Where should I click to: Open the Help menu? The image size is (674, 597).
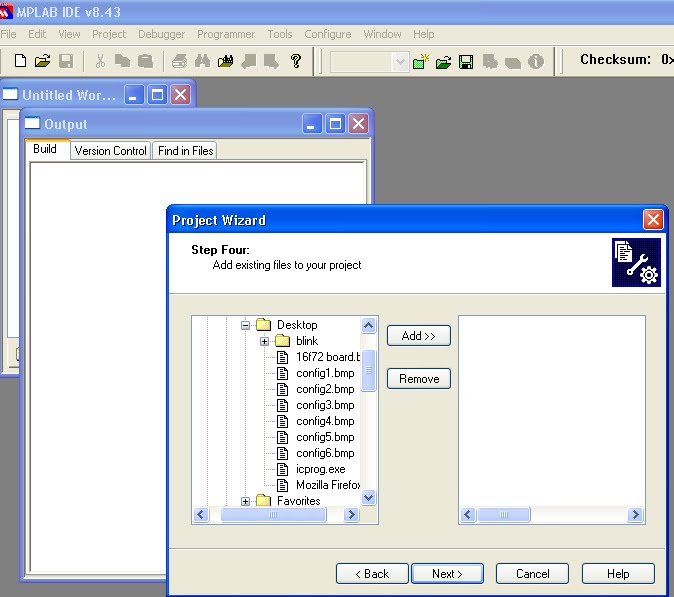(423, 34)
